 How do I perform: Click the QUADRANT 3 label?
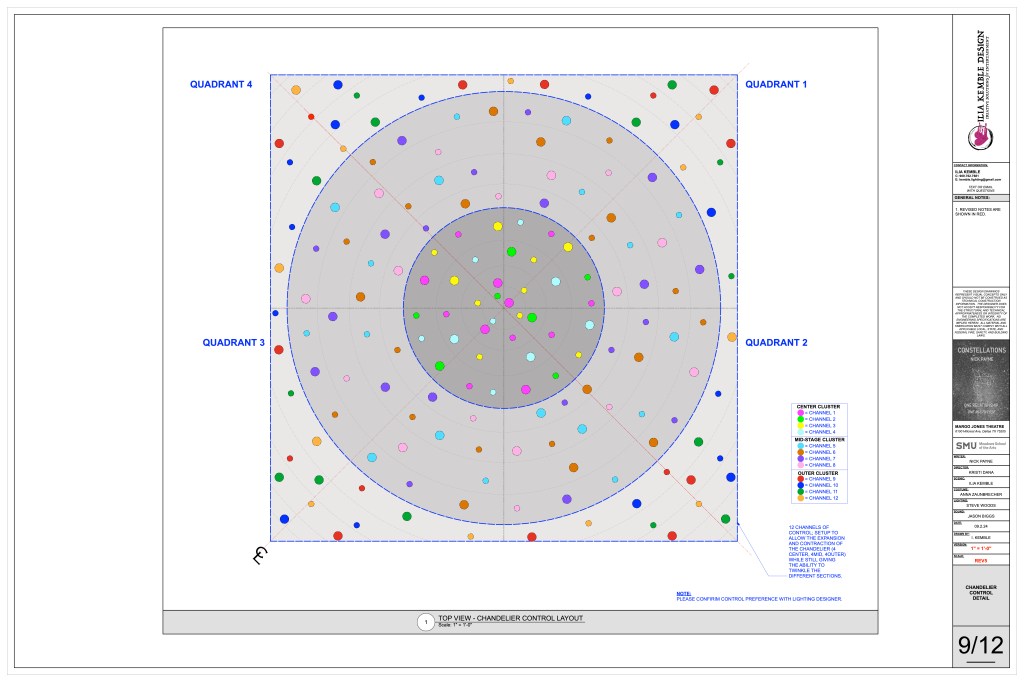(x=233, y=343)
